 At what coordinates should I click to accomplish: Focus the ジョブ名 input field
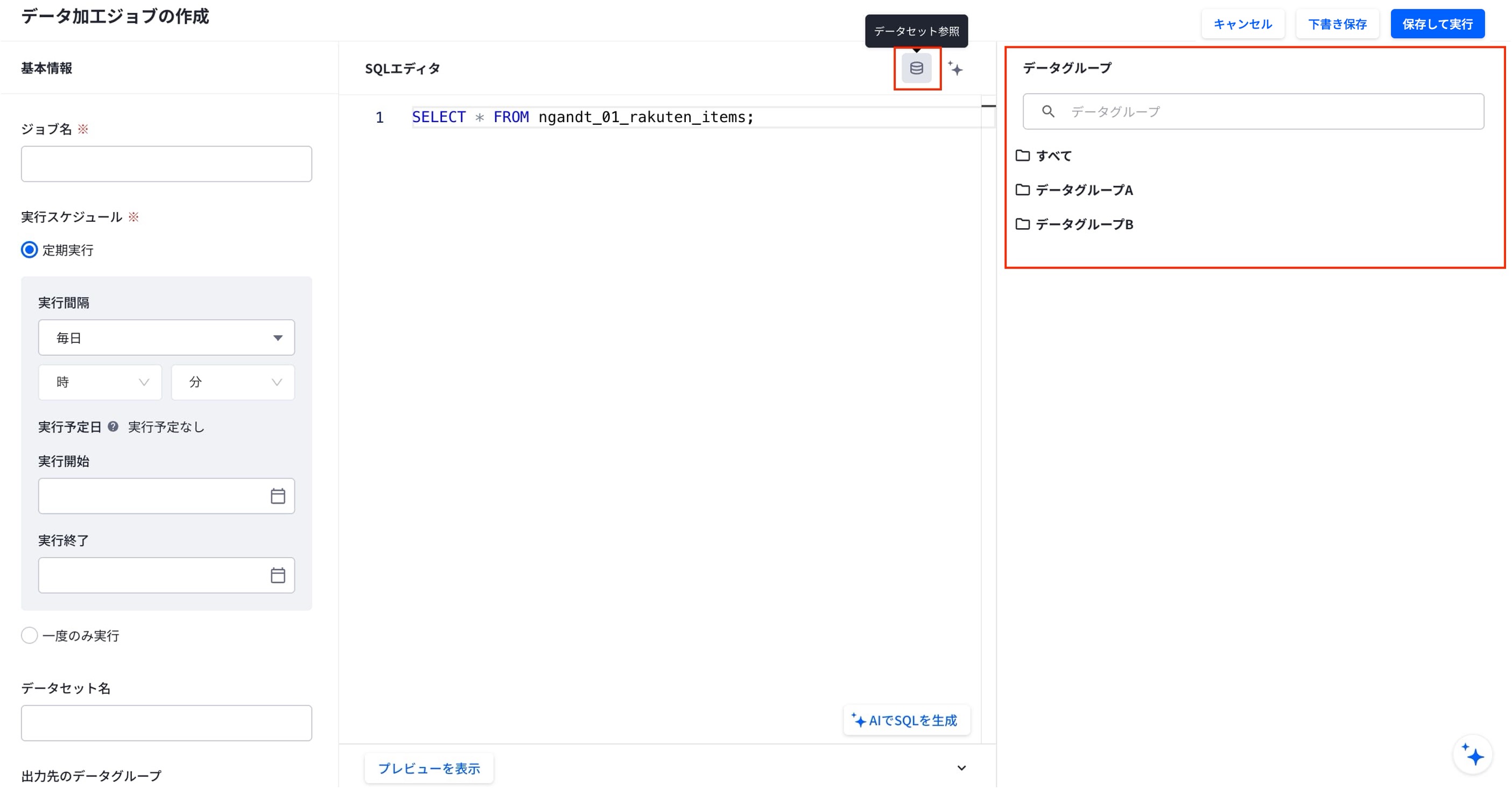pos(166,164)
